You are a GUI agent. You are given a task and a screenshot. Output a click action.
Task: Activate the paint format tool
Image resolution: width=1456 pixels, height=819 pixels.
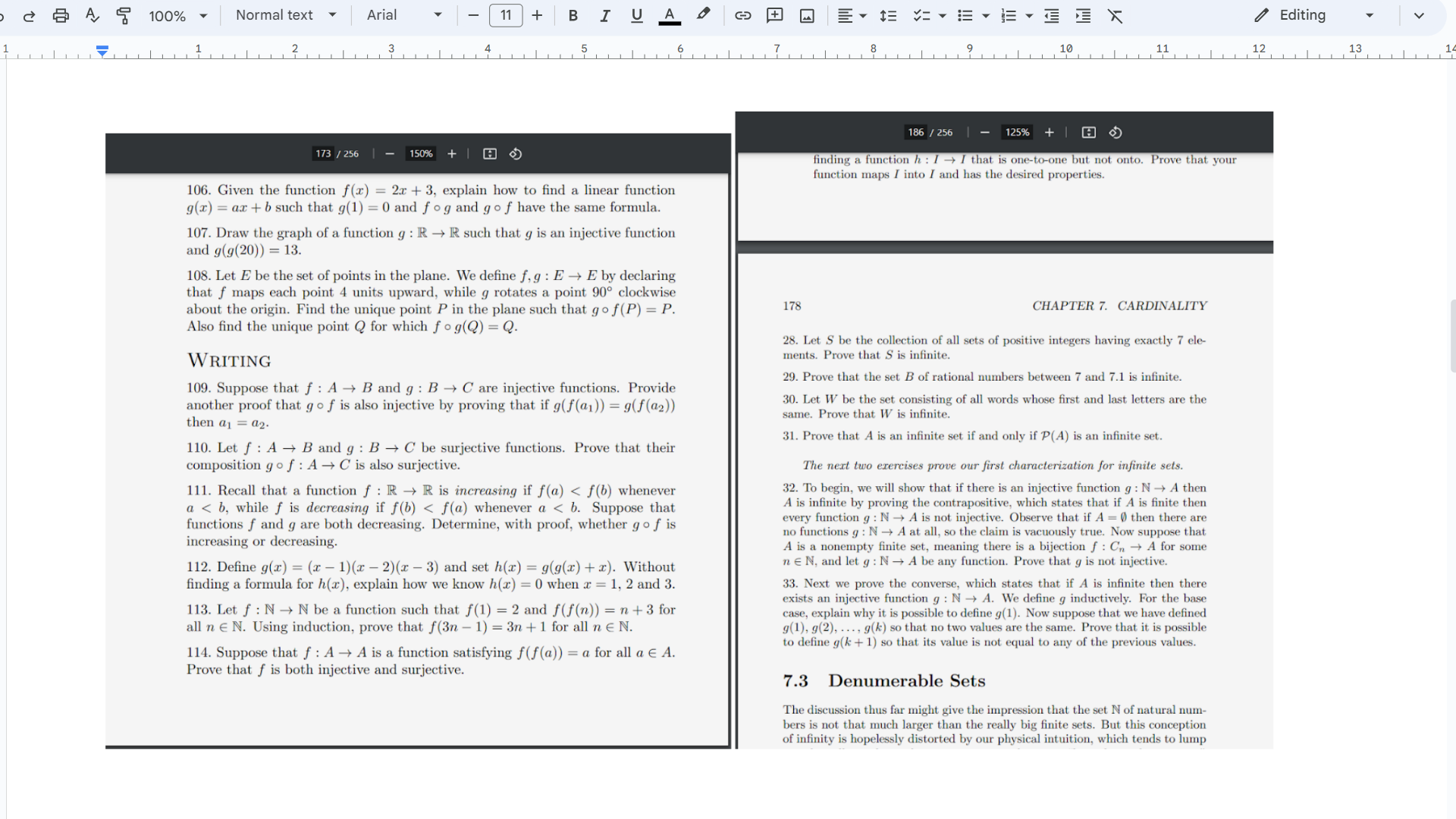point(124,15)
